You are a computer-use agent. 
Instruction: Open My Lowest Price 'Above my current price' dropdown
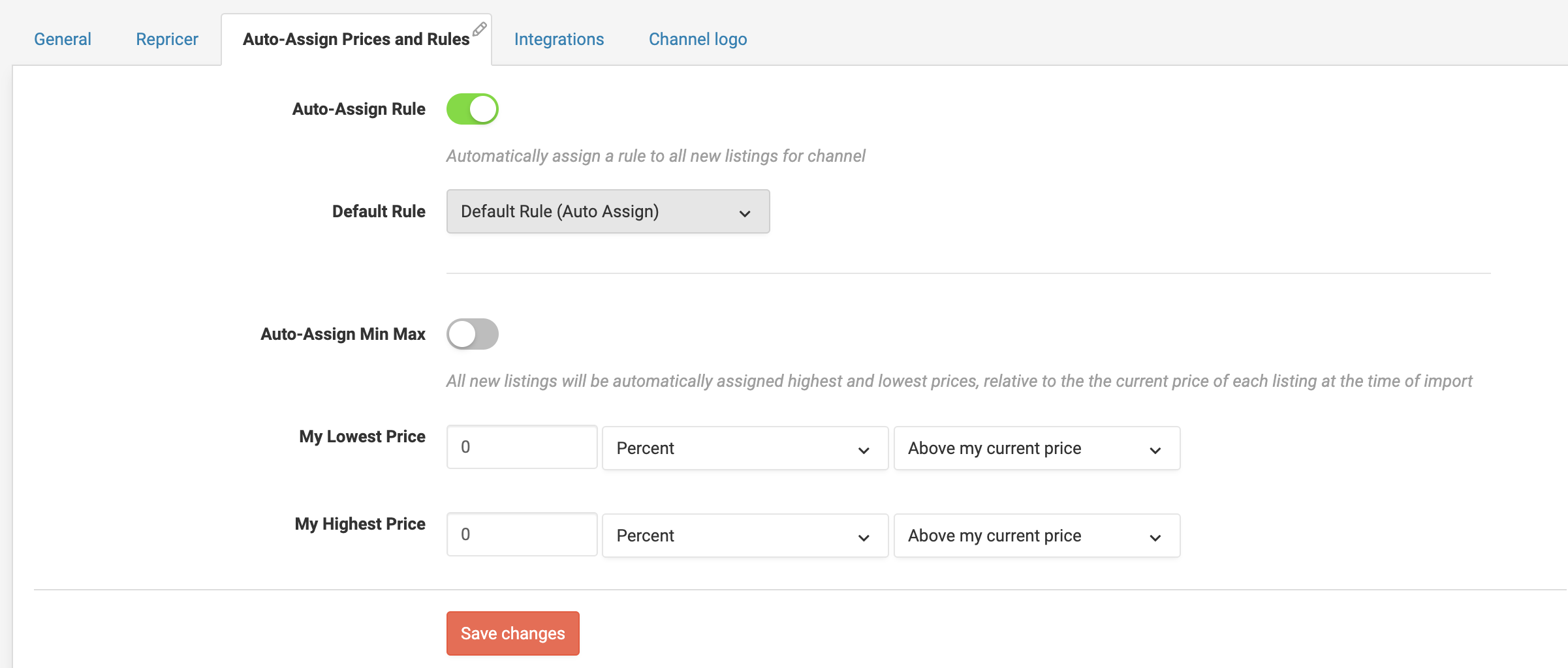[x=1037, y=448]
